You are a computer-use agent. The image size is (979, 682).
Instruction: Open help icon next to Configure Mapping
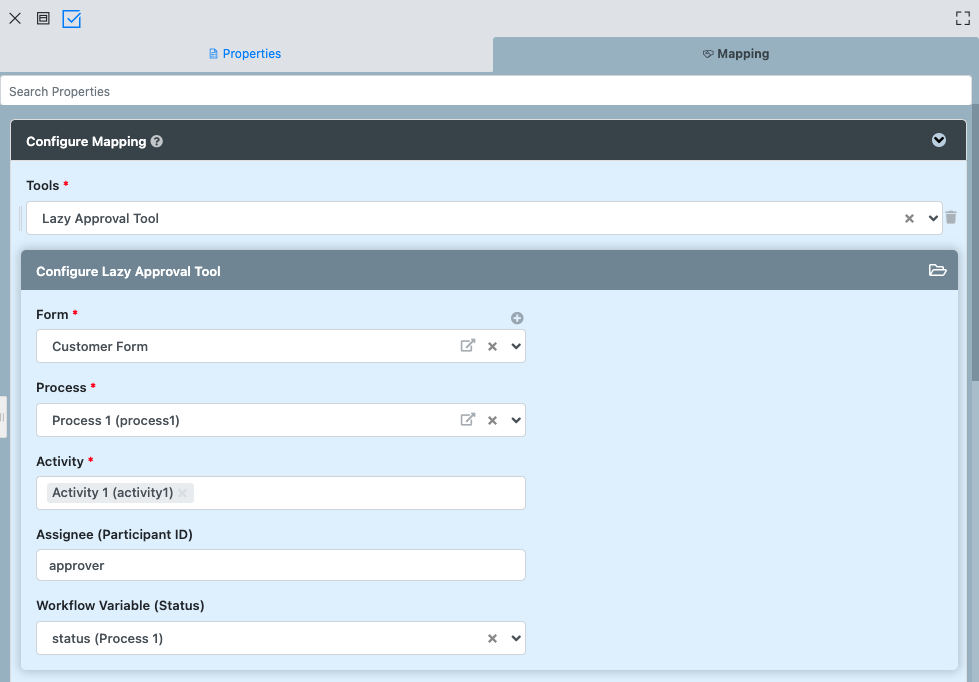(x=157, y=142)
